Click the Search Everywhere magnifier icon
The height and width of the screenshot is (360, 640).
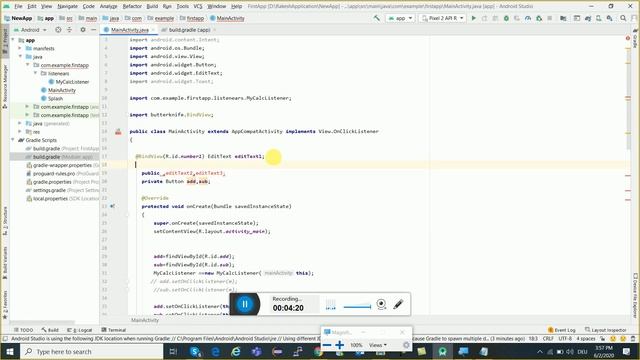click(x=623, y=18)
